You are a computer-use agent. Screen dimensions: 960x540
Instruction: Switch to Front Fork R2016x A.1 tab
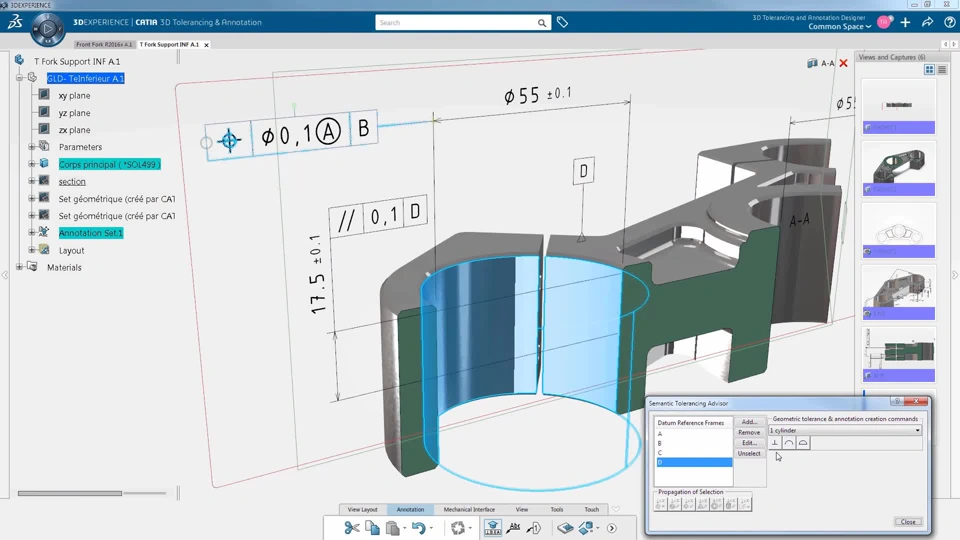104,45
